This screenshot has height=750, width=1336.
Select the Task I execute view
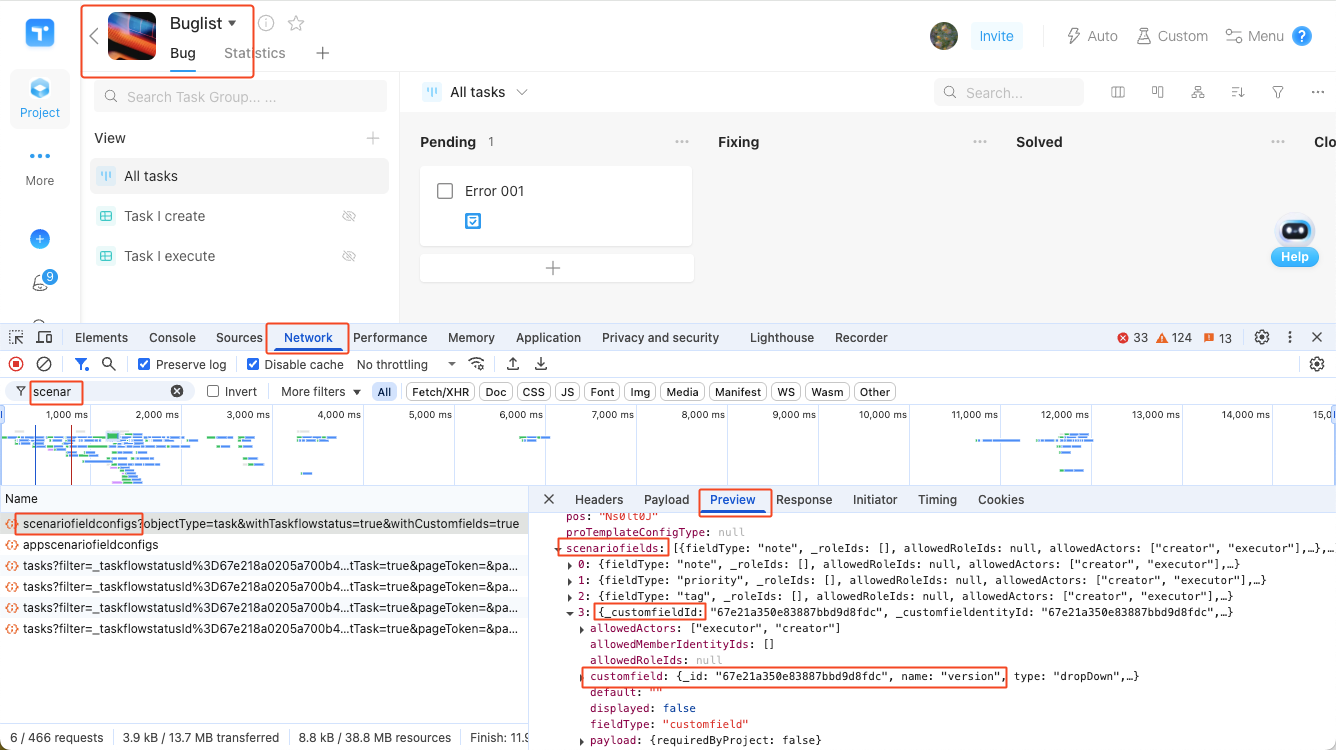(239, 256)
